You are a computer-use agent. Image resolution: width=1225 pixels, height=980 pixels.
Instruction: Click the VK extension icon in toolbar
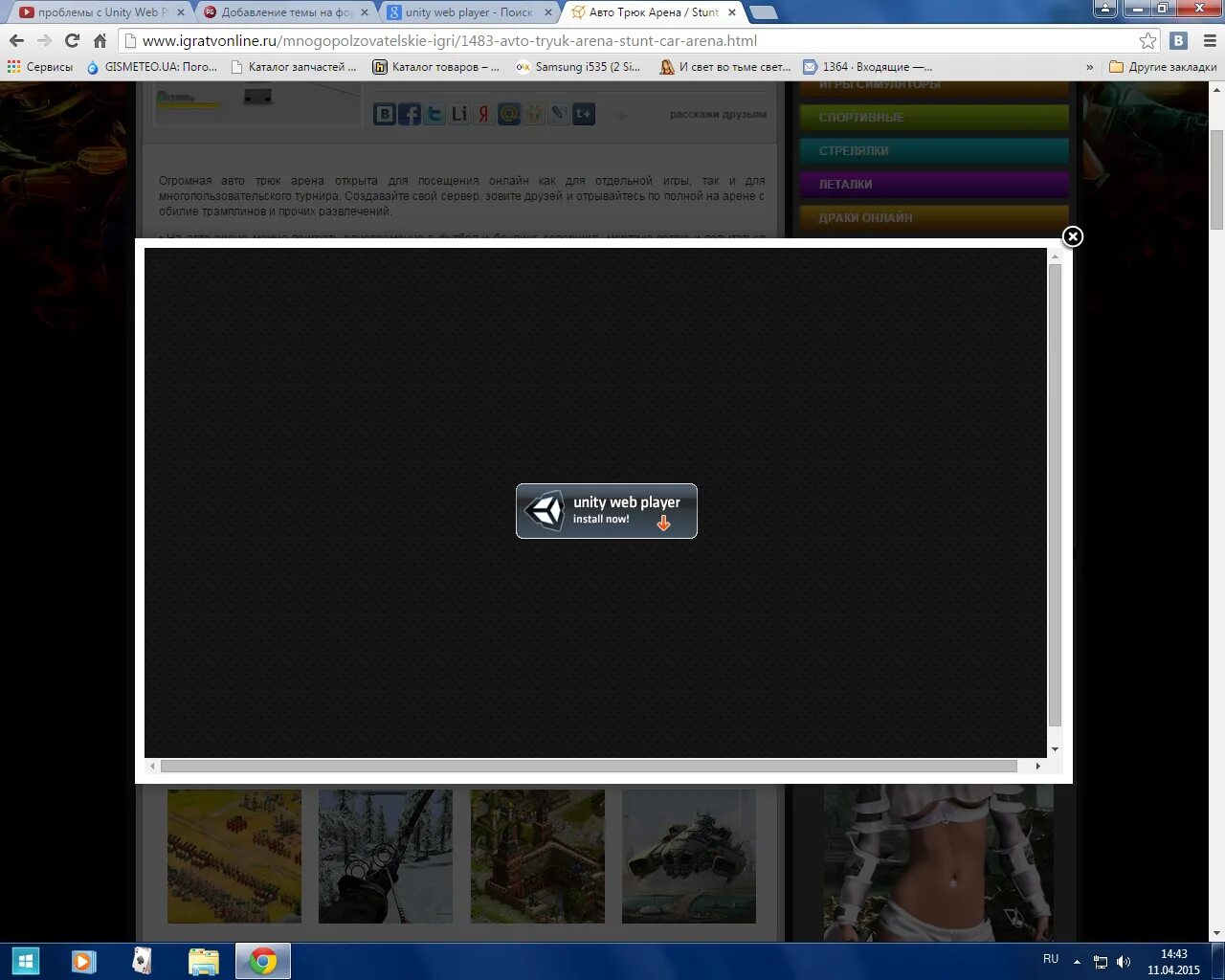1178,40
